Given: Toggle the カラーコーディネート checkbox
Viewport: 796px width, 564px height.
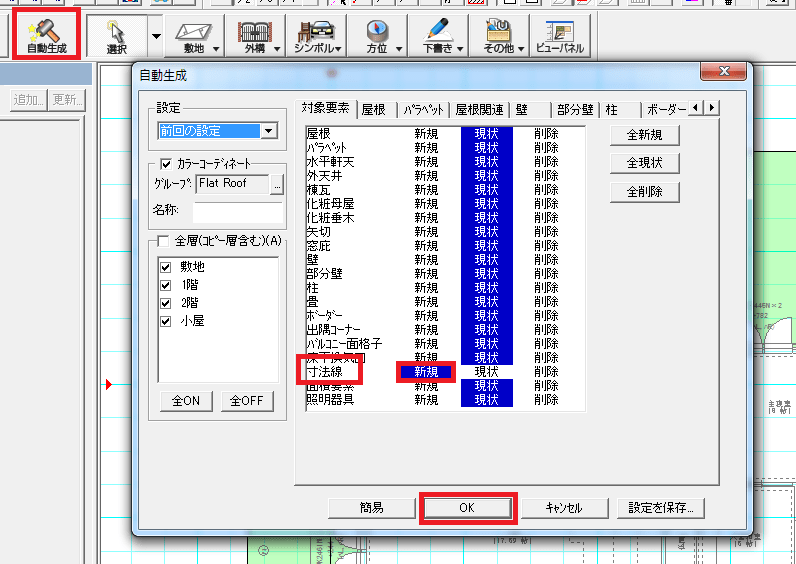Looking at the screenshot, I should (x=168, y=164).
